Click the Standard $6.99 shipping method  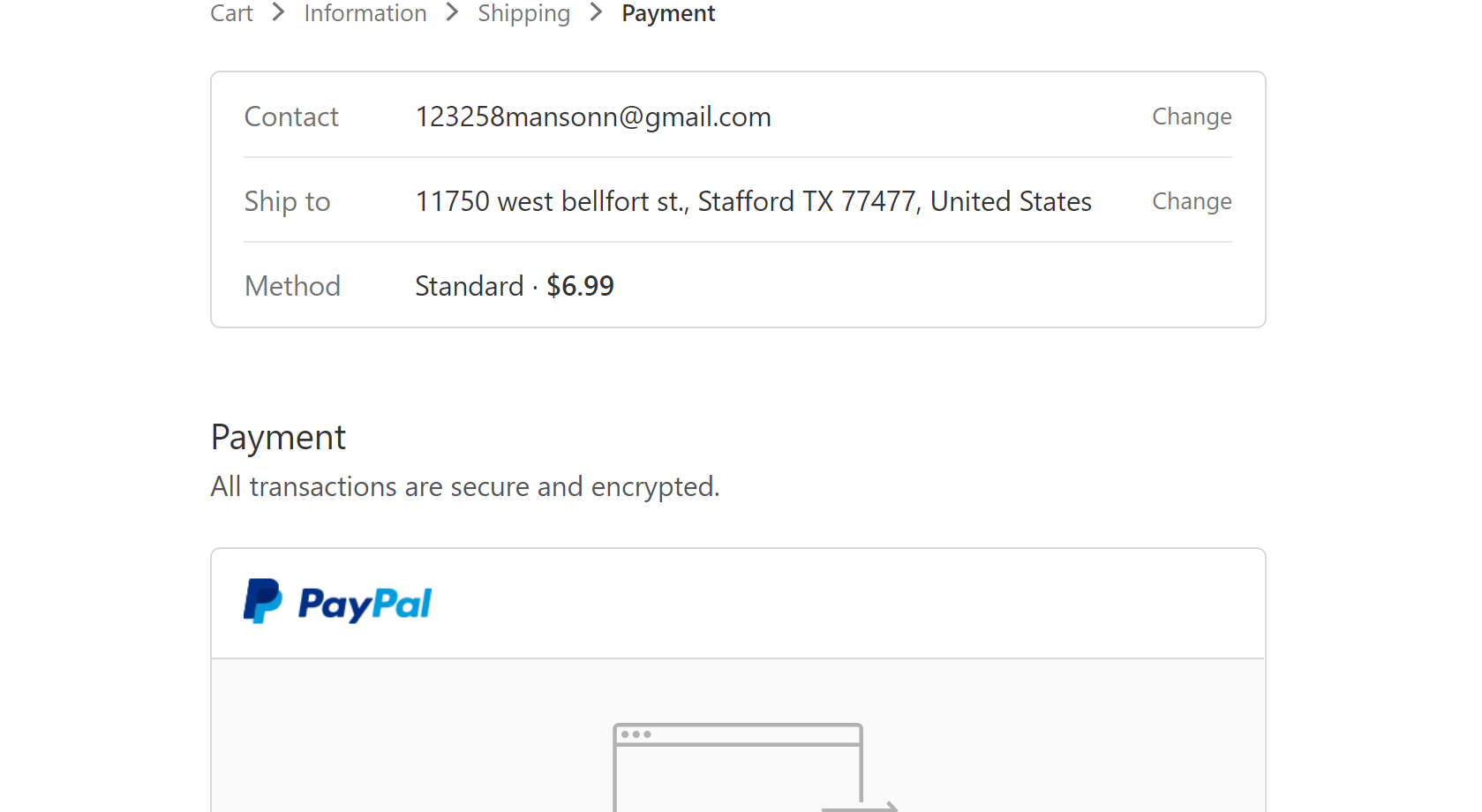pos(514,286)
